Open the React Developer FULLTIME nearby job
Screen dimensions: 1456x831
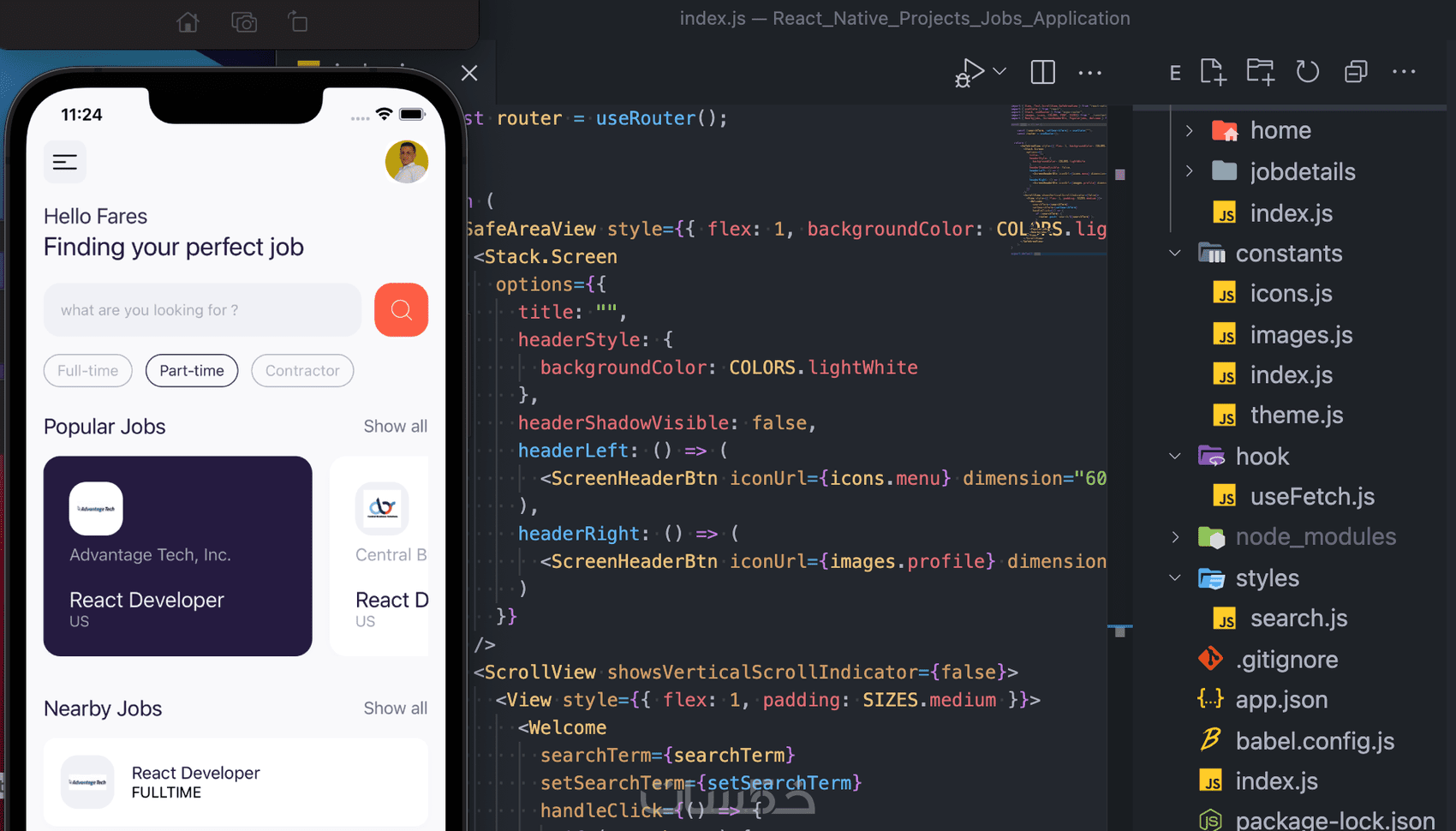tap(236, 782)
